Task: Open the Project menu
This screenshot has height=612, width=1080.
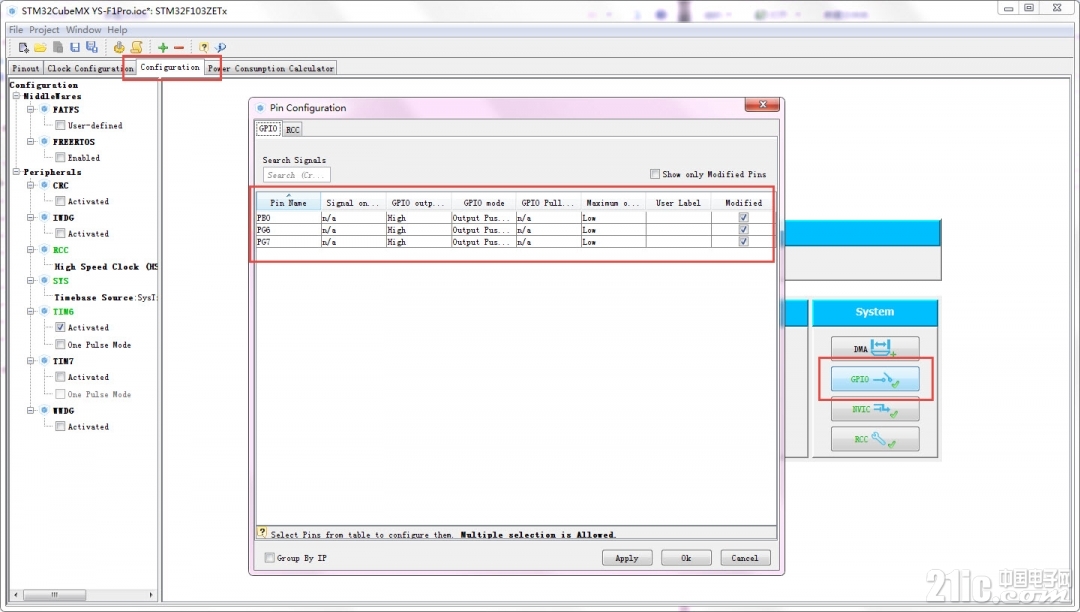Action: [44, 30]
